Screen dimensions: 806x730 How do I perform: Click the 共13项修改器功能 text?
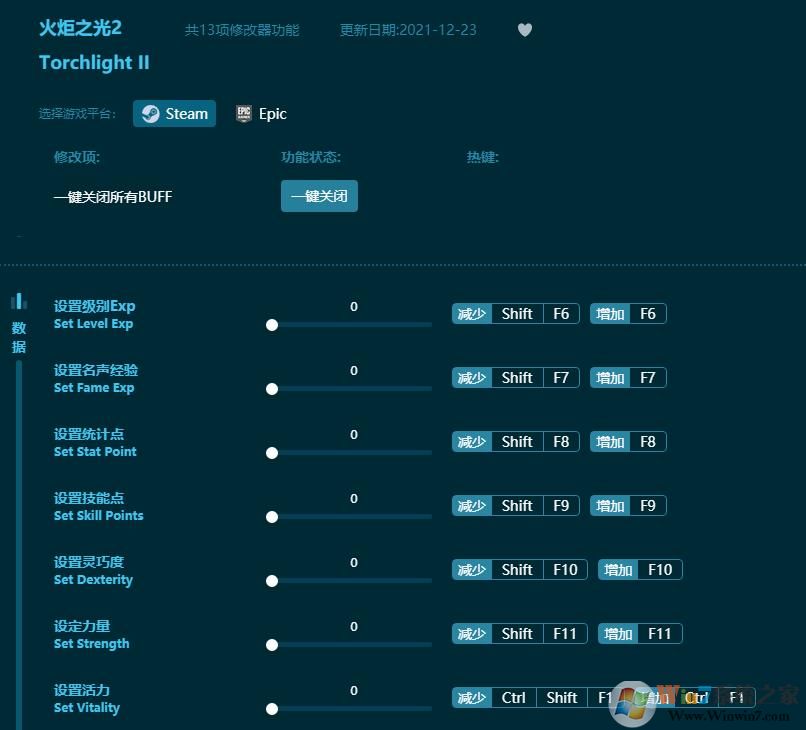click(x=242, y=30)
